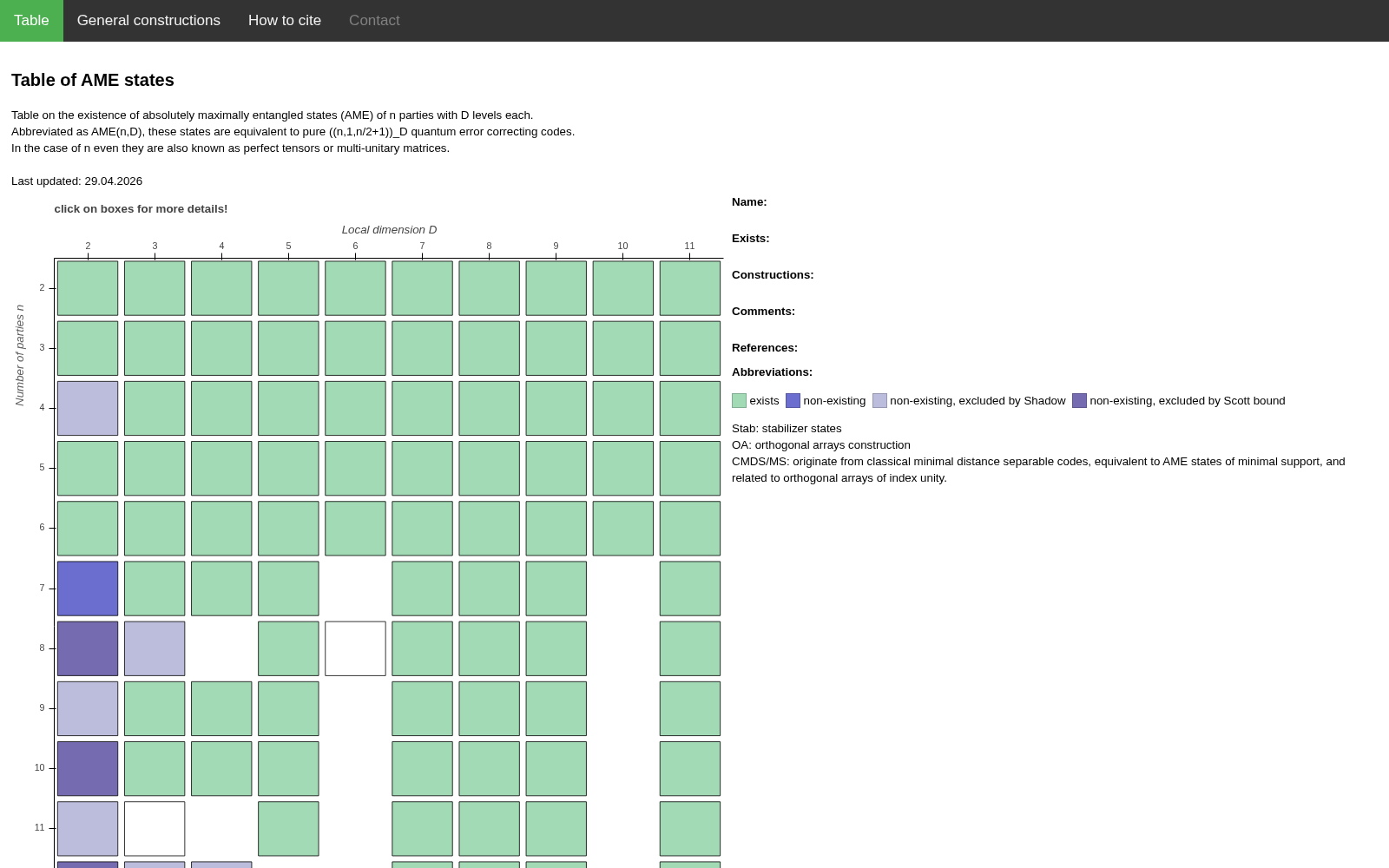
Task: Click the 'Table of AME states' heading
Action: (93, 80)
